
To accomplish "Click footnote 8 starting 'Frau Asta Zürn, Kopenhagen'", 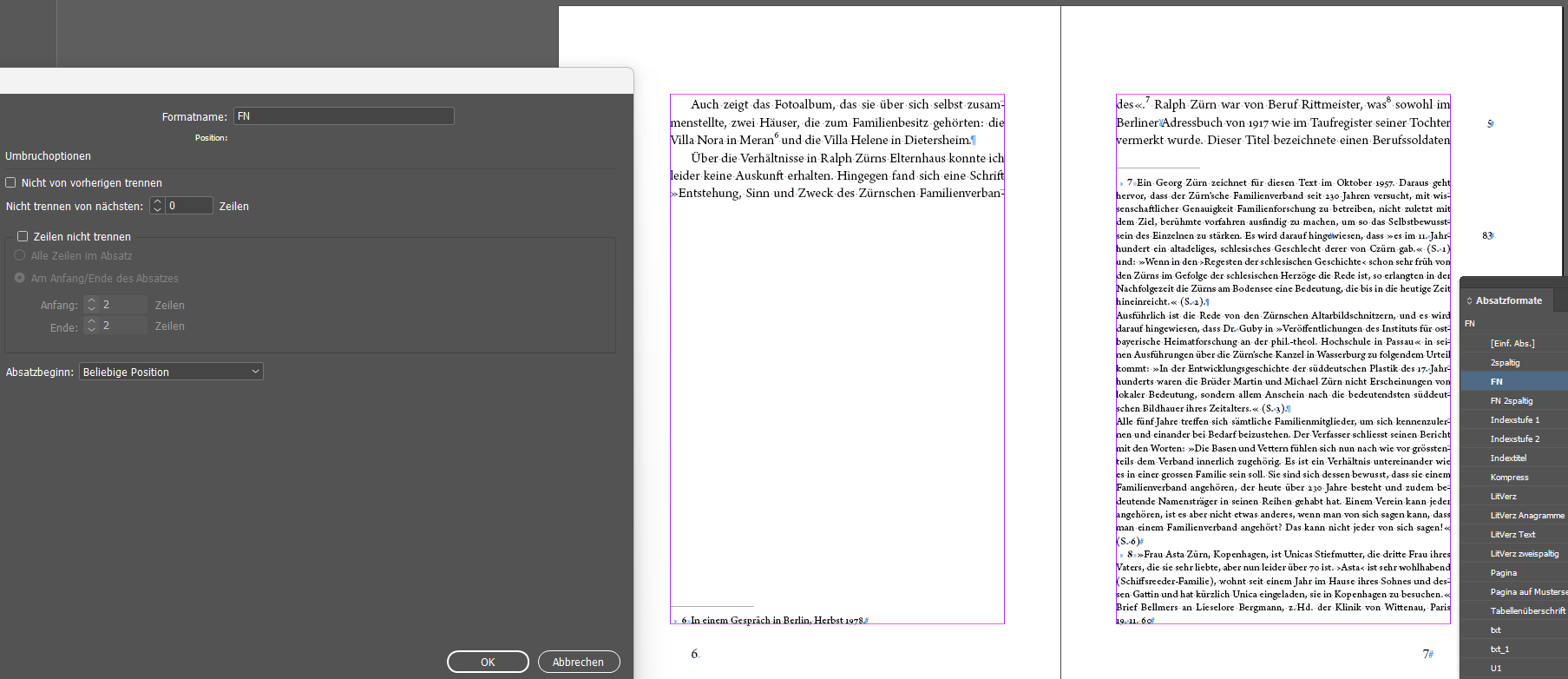I will pyautogui.click(x=1209, y=554).
